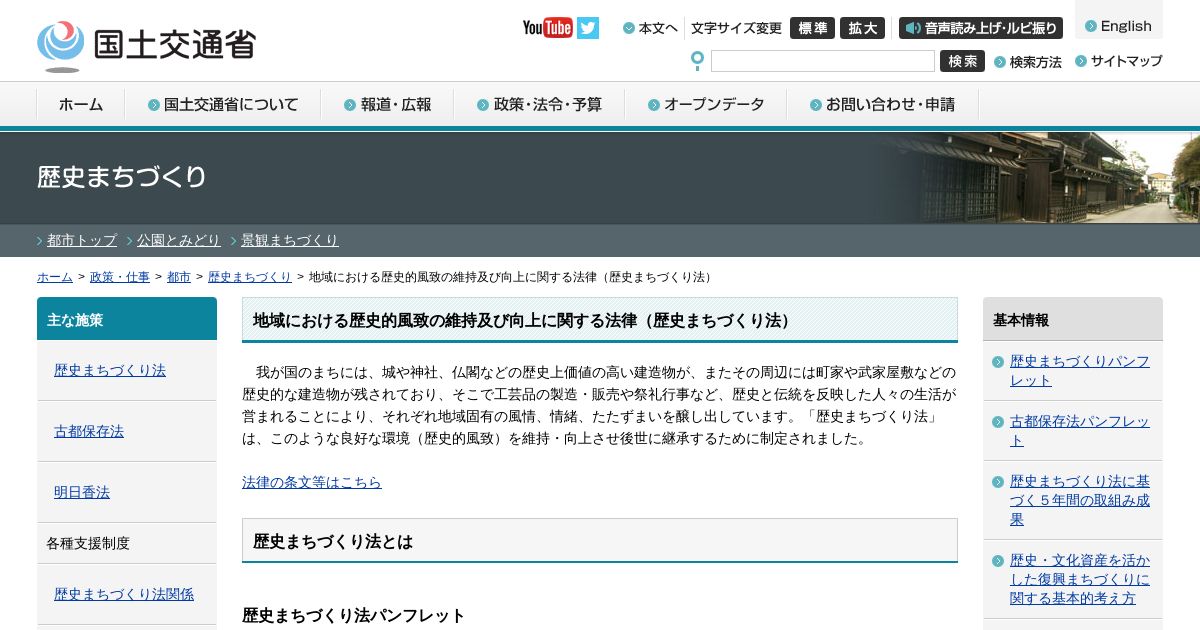Click the 歴史まちづくり banner title
This screenshot has height=630, width=1200.
point(122,177)
